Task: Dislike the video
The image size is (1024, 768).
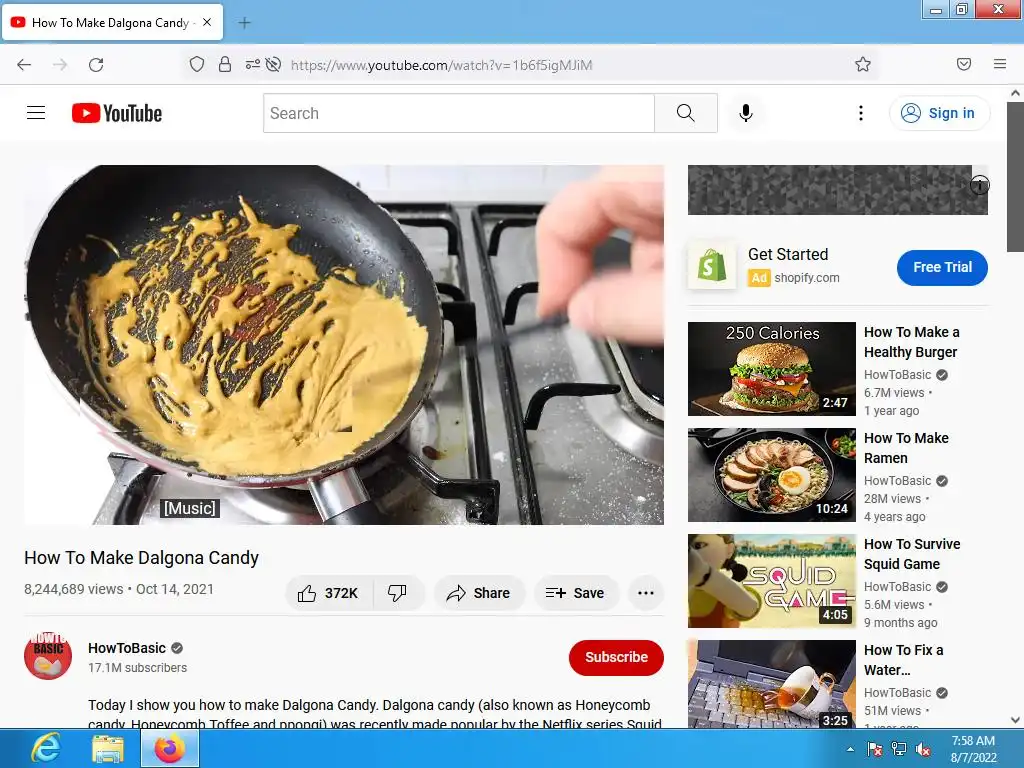Action: [x=397, y=593]
